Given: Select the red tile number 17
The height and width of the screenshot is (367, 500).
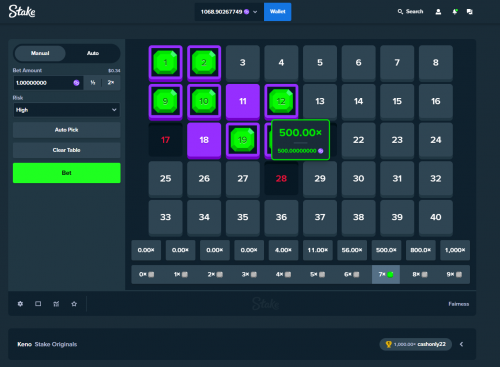Looking at the screenshot, I should [x=165, y=140].
